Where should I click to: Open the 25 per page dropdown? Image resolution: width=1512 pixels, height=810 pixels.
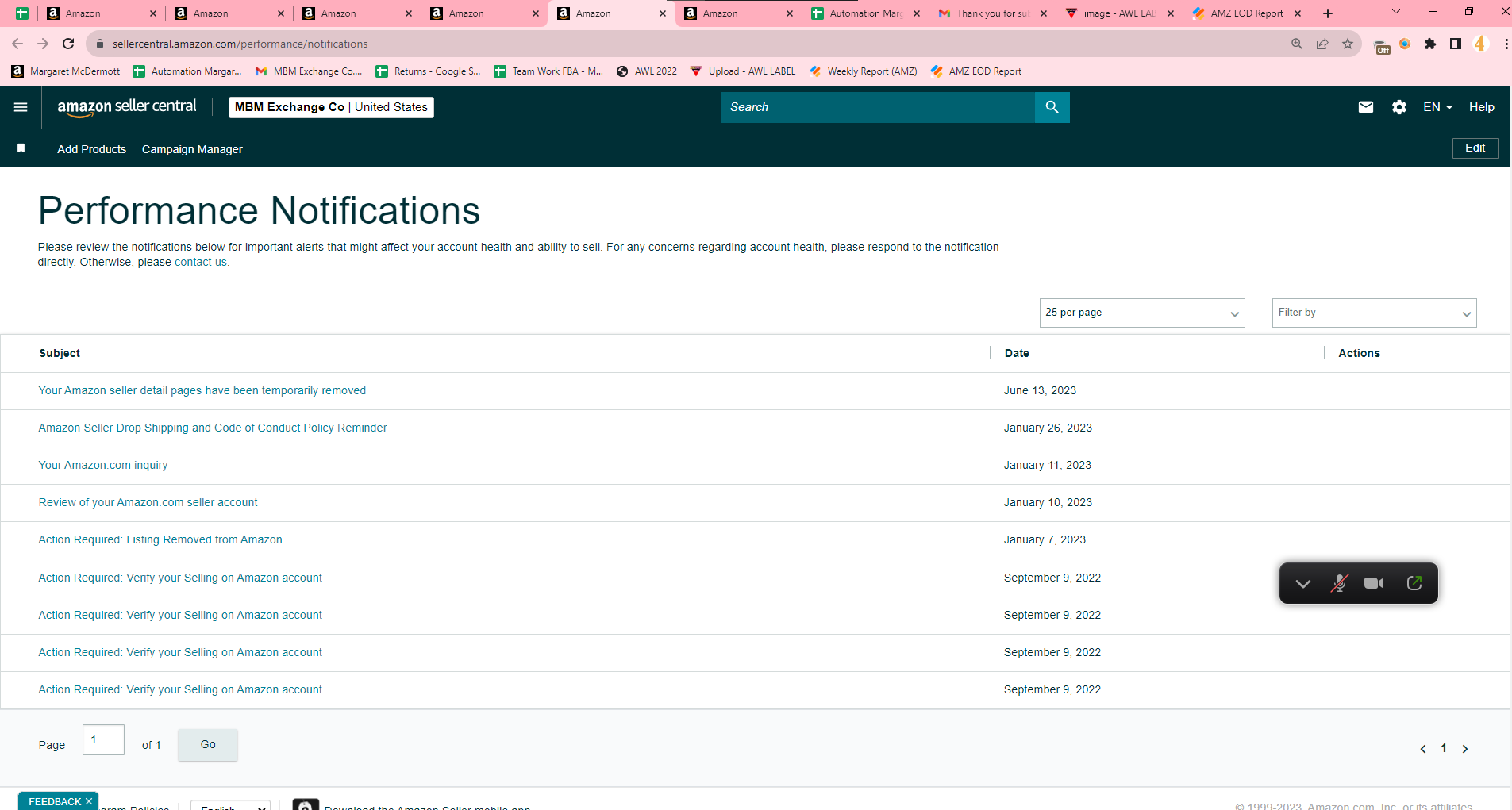click(x=1142, y=313)
